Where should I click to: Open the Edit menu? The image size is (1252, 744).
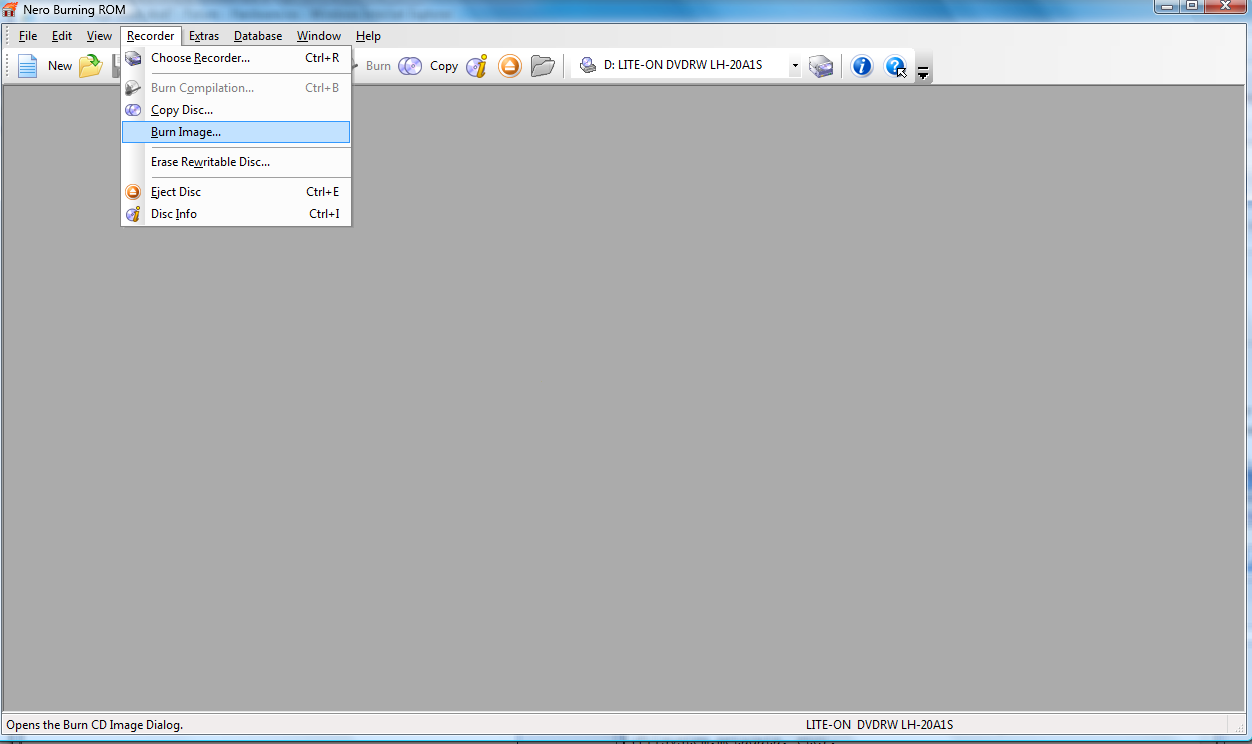pyautogui.click(x=62, y=36)
